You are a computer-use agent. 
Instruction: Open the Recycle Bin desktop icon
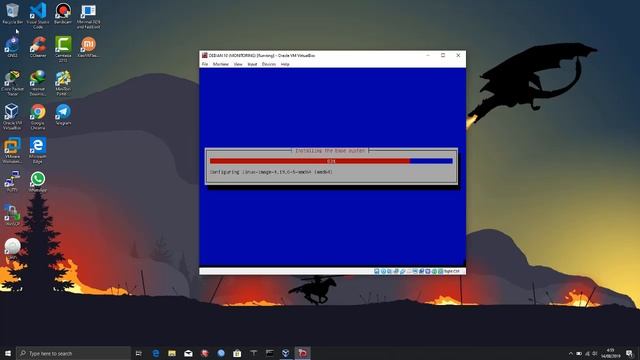point(12,13)
